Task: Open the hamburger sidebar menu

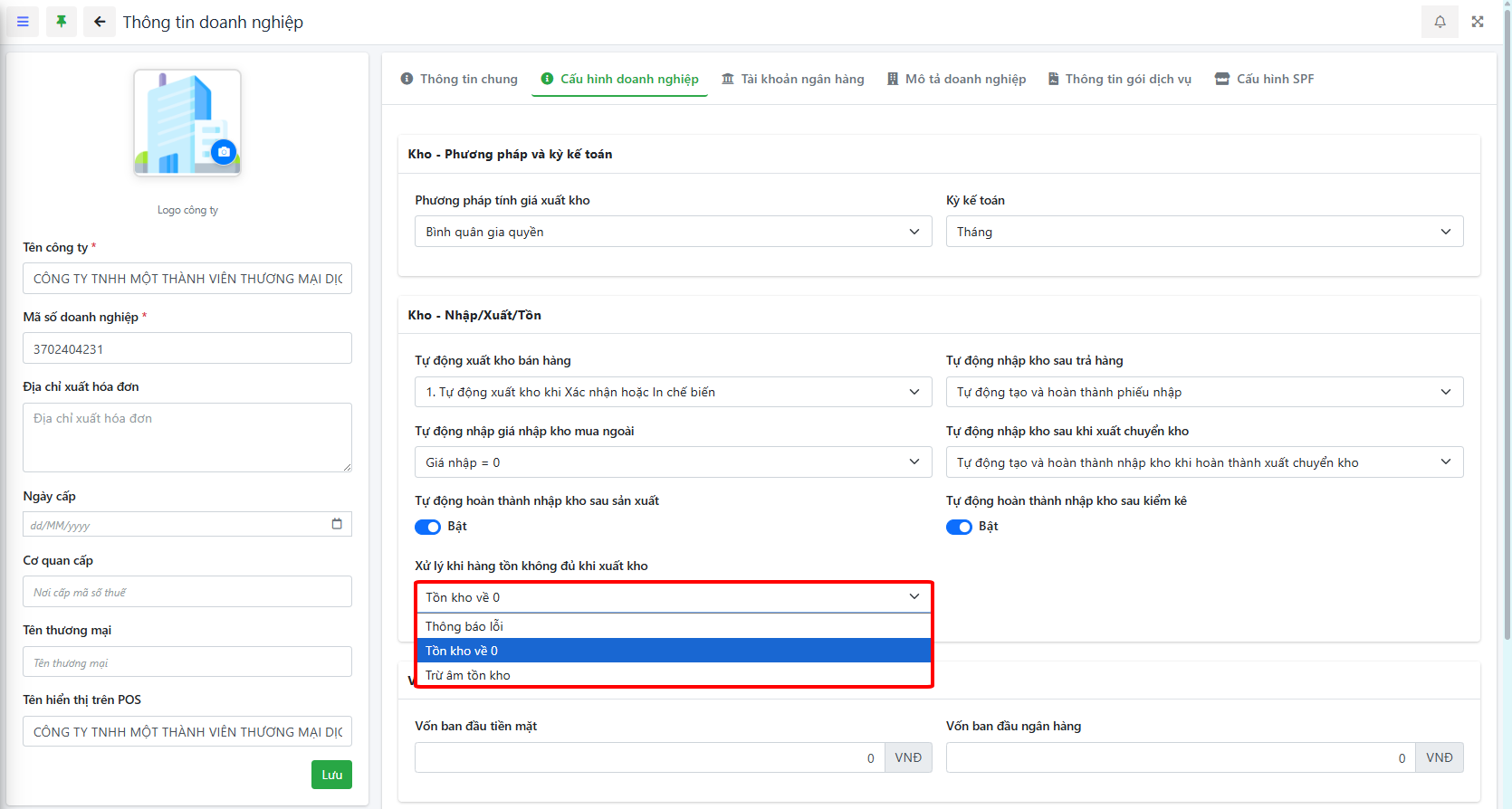Action: [23, 22]
